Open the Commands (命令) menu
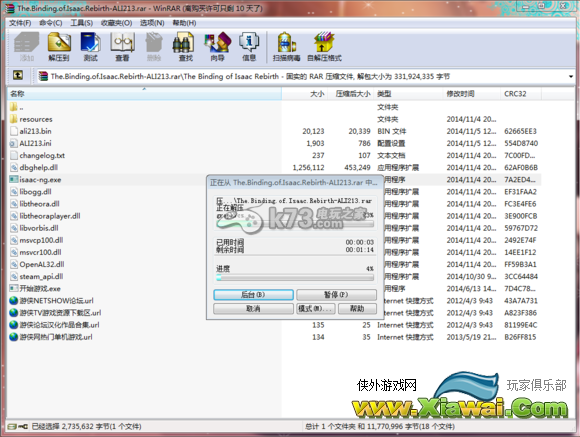The width and height of the screenshot is (580, 437). (x=51, y=23)
